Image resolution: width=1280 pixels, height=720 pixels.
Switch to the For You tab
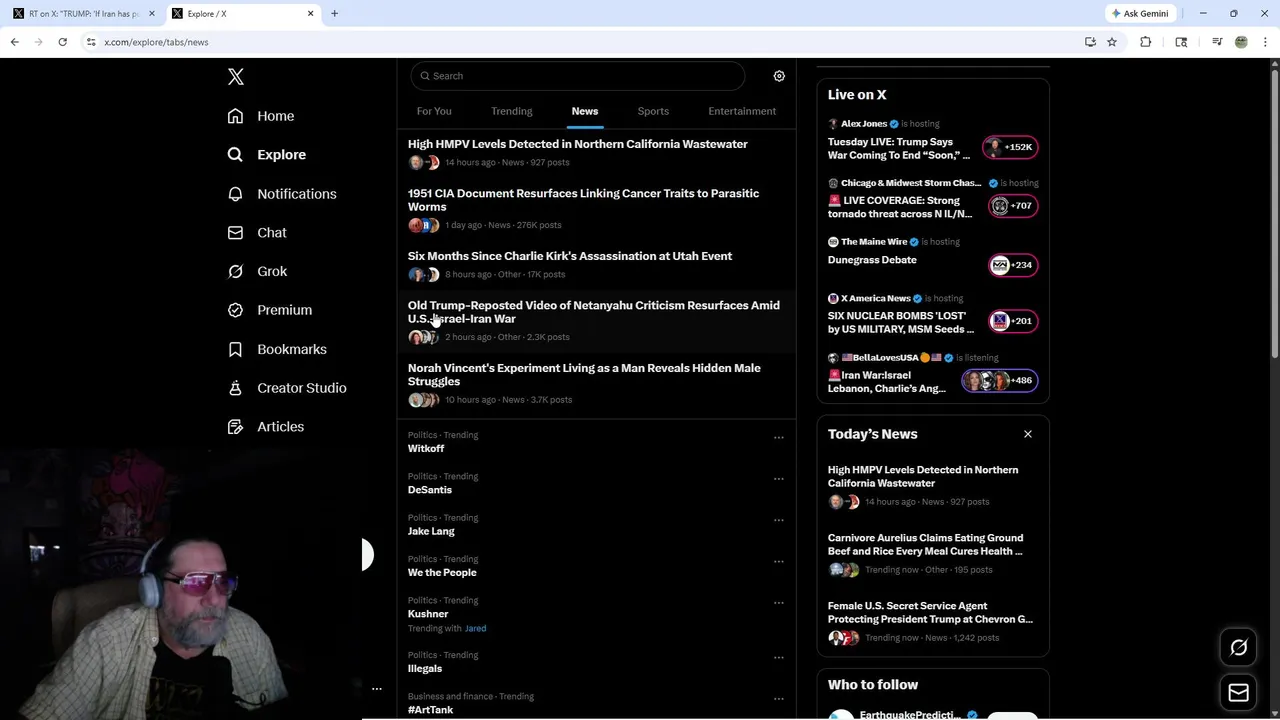coord(434,111)
